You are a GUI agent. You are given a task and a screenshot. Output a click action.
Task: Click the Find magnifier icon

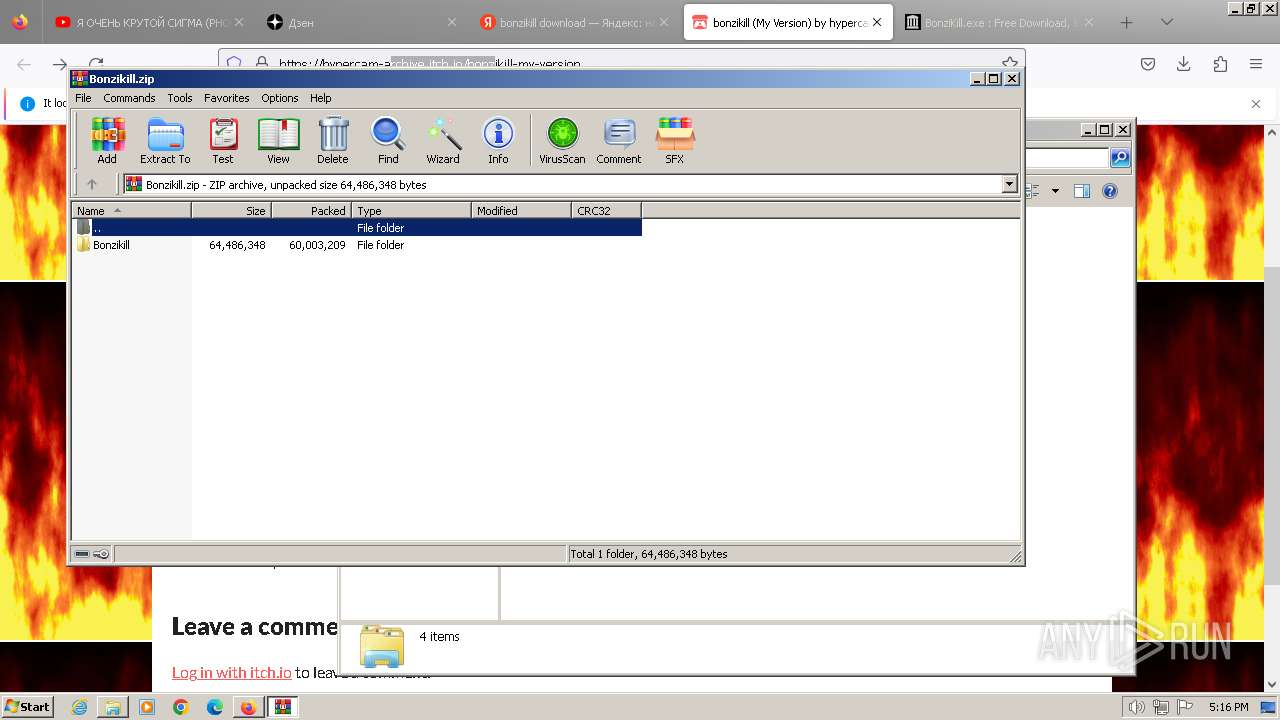[x=388, y=140]
